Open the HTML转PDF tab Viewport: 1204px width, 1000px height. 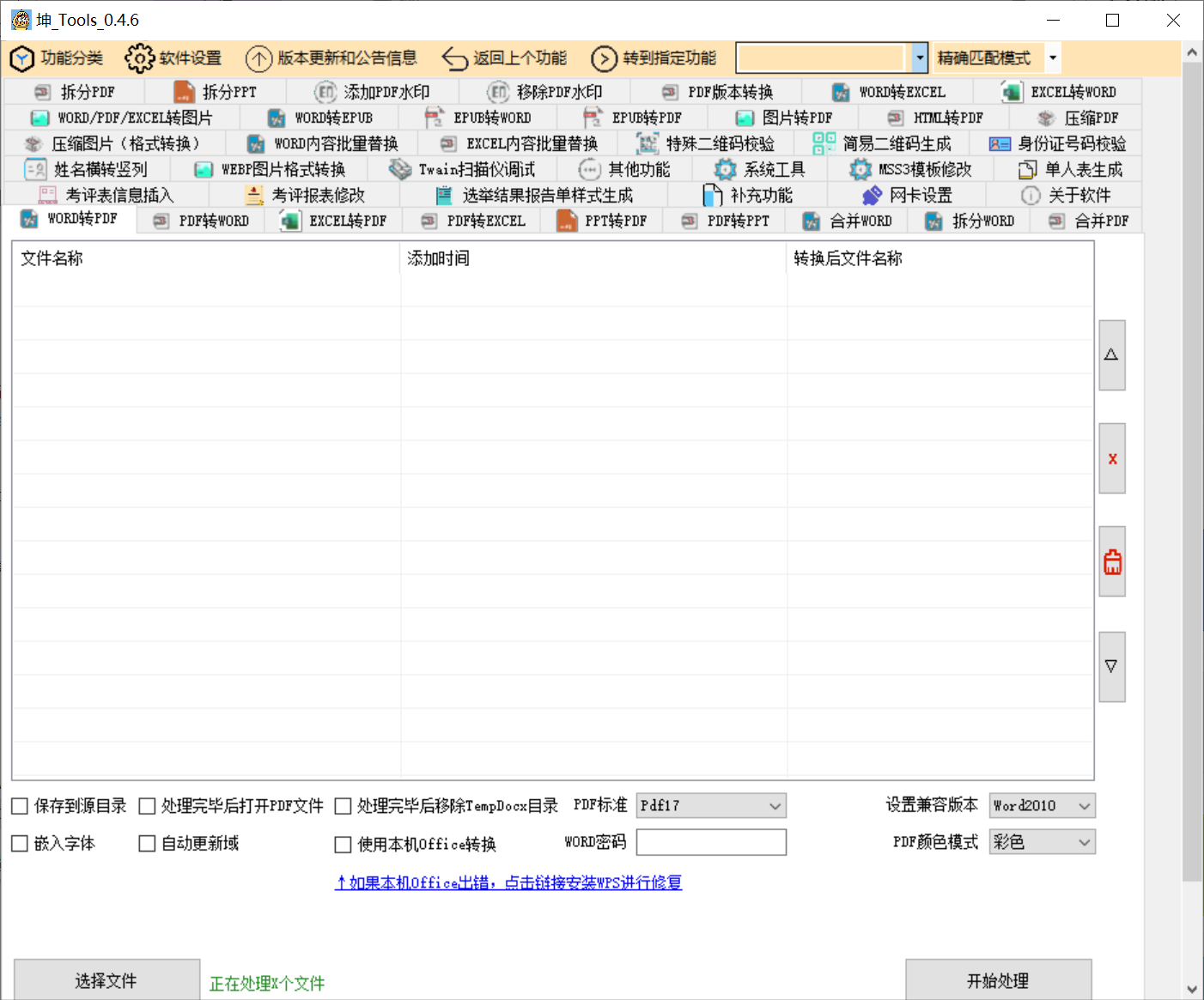point(934,118)
